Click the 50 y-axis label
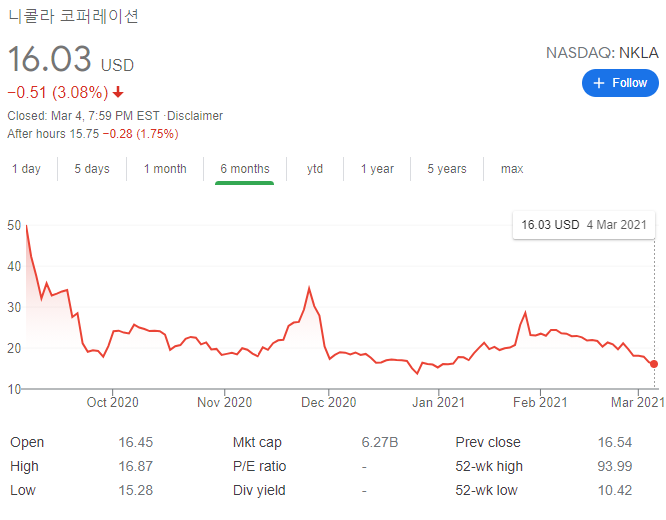Screen dimensions: 666x520 [x=14, y=226]
